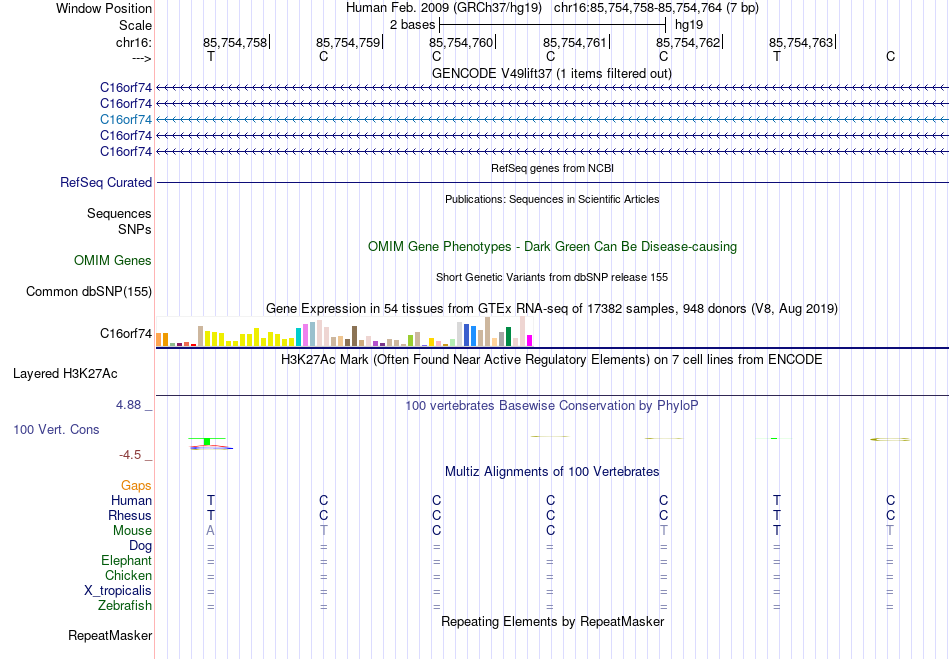This screenshot has width=950, height=659.
Task: Click the 2 bases scale bar label
Action: tap(412, 25)
